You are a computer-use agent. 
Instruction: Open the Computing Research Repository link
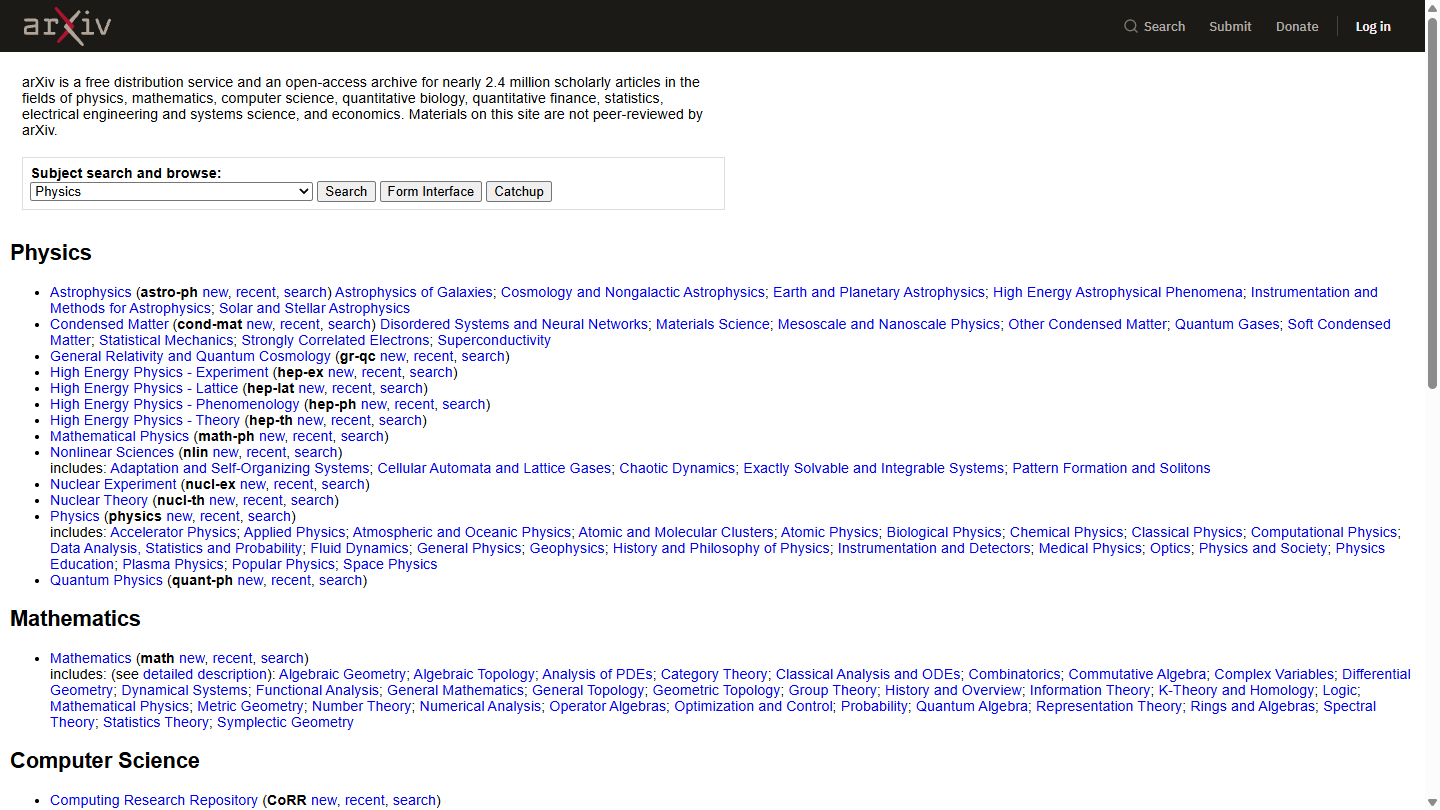point(154,800)
